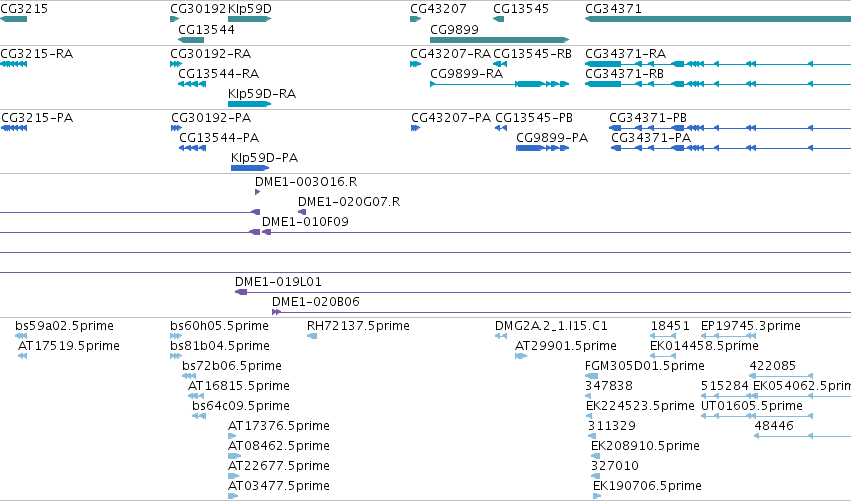This screenshot has height=501, width=851.
Task: Click feature 327010
Action: pyautogui.click(x=614, y=466)
